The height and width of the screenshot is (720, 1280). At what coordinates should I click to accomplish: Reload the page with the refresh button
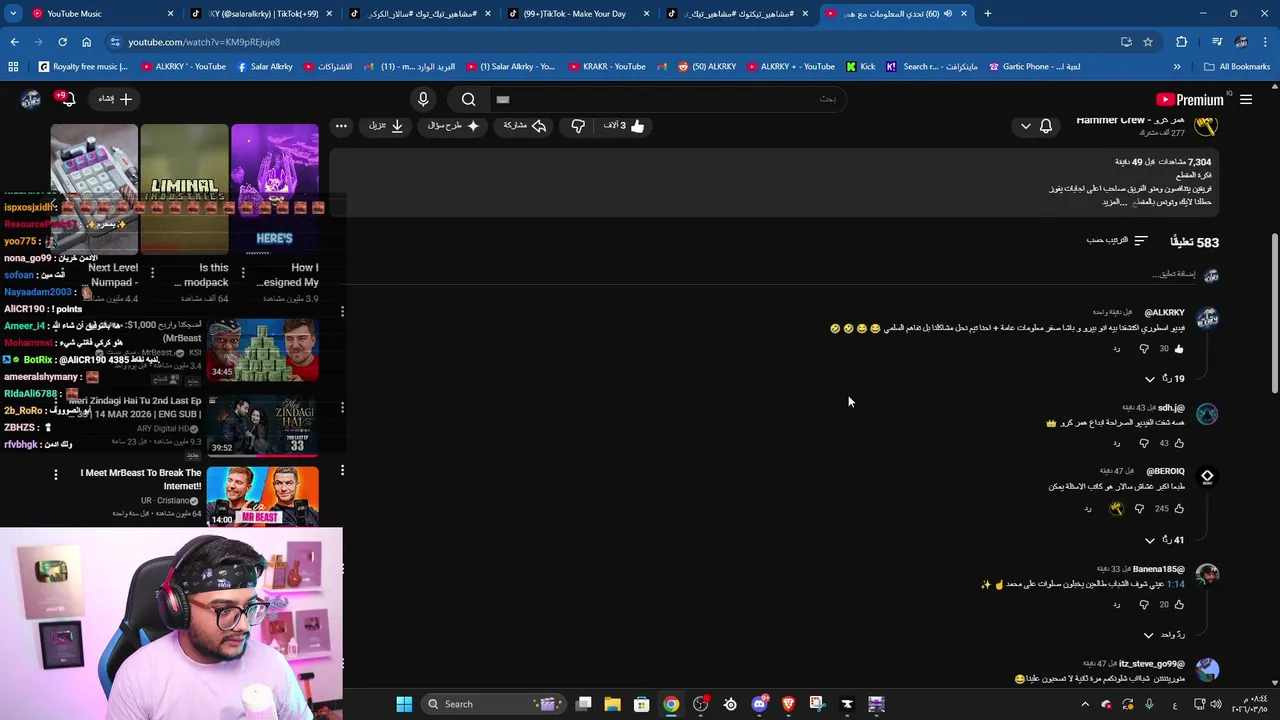click(x=62, y=42)
